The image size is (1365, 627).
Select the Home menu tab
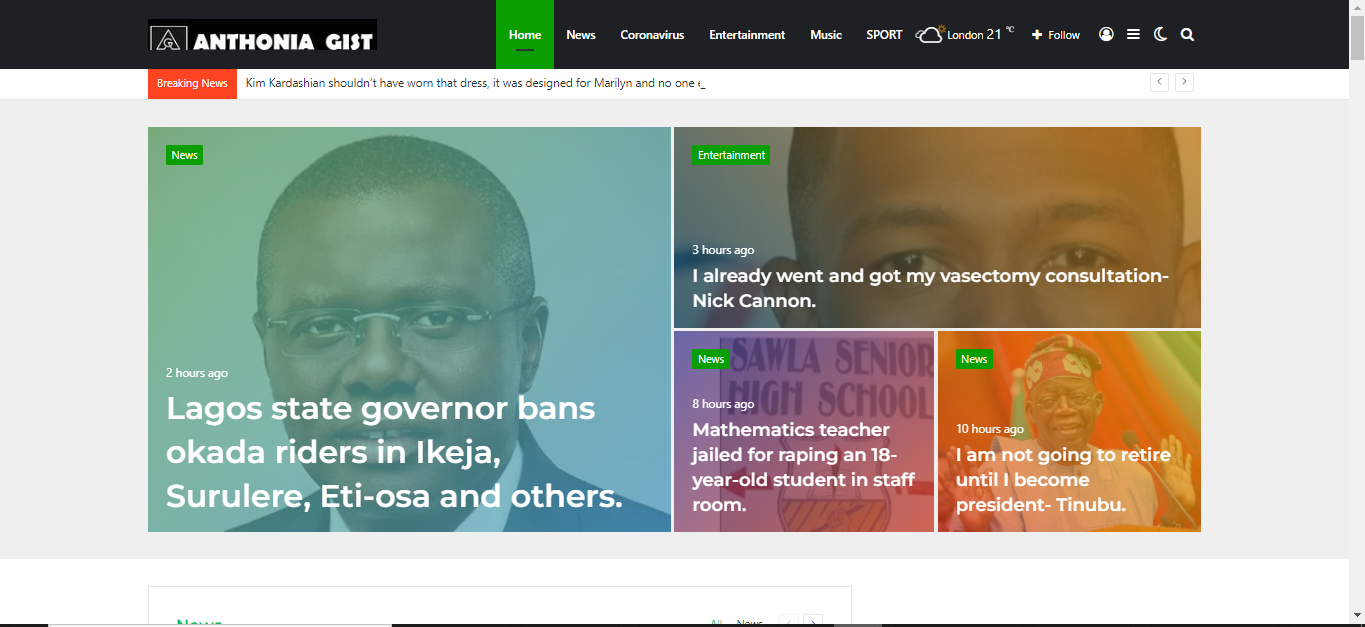[525, 35]
